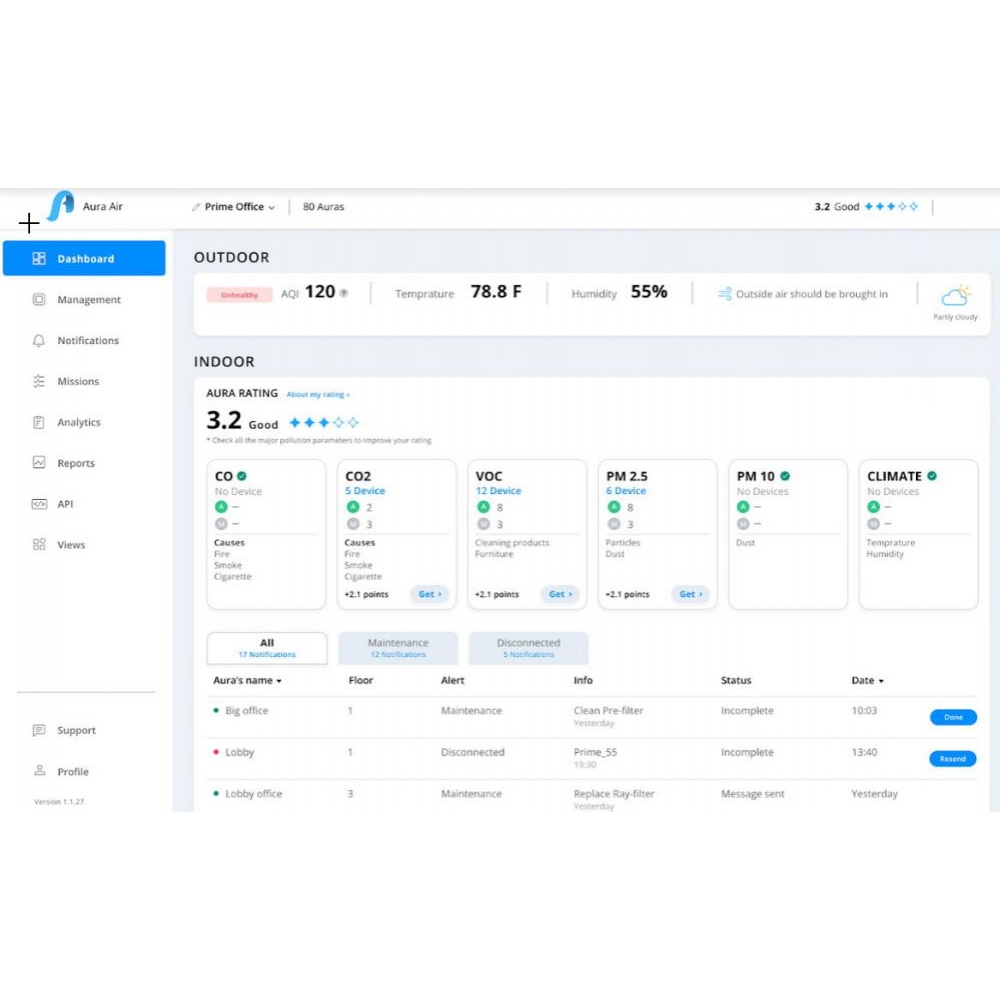1000x1000 pixels.
Task: Open the API section icon
Action: pos(38,504)
